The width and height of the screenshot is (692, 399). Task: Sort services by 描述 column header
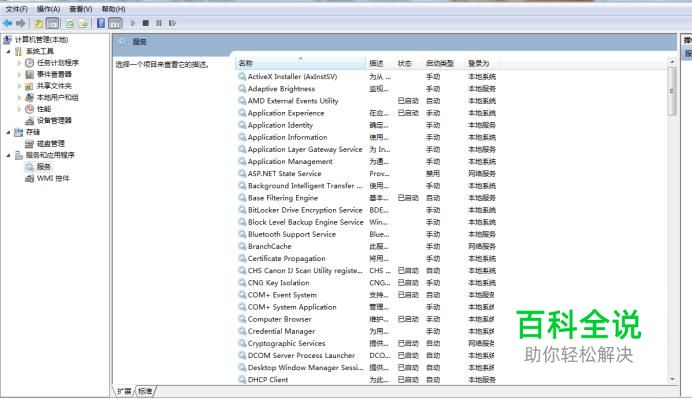380,64
